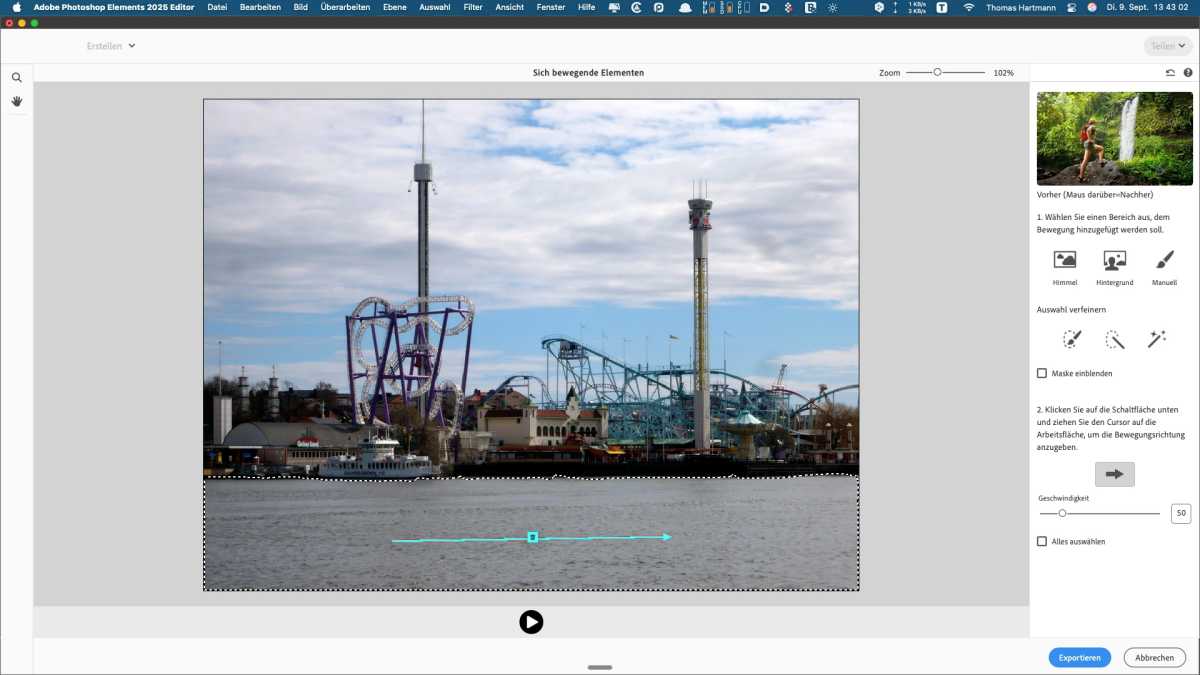Open the Fenster menu
1200x675 pixels.
[x=550, y=7]
